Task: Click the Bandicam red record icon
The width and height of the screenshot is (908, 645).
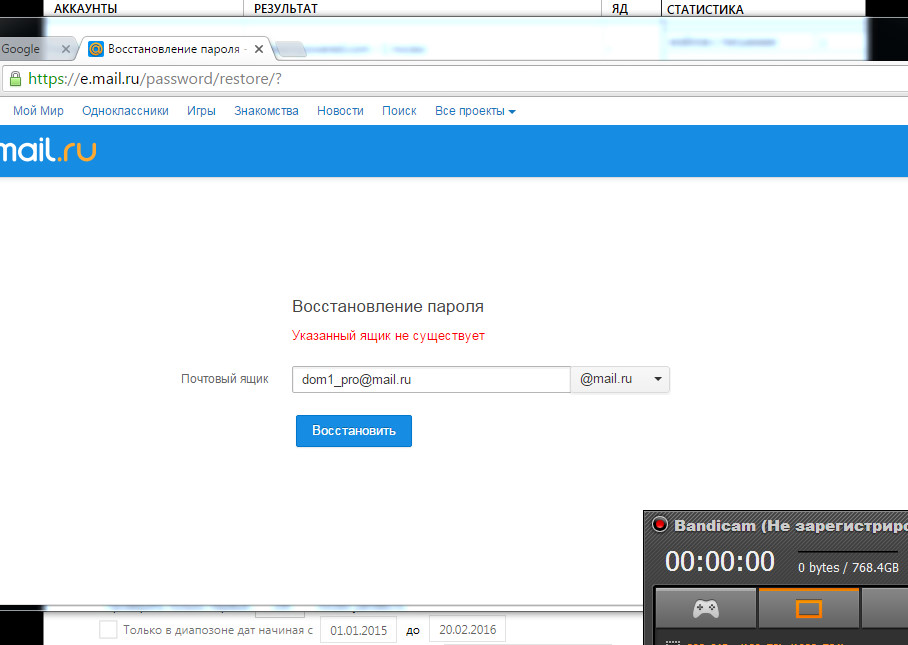Action: pos(659,525)
